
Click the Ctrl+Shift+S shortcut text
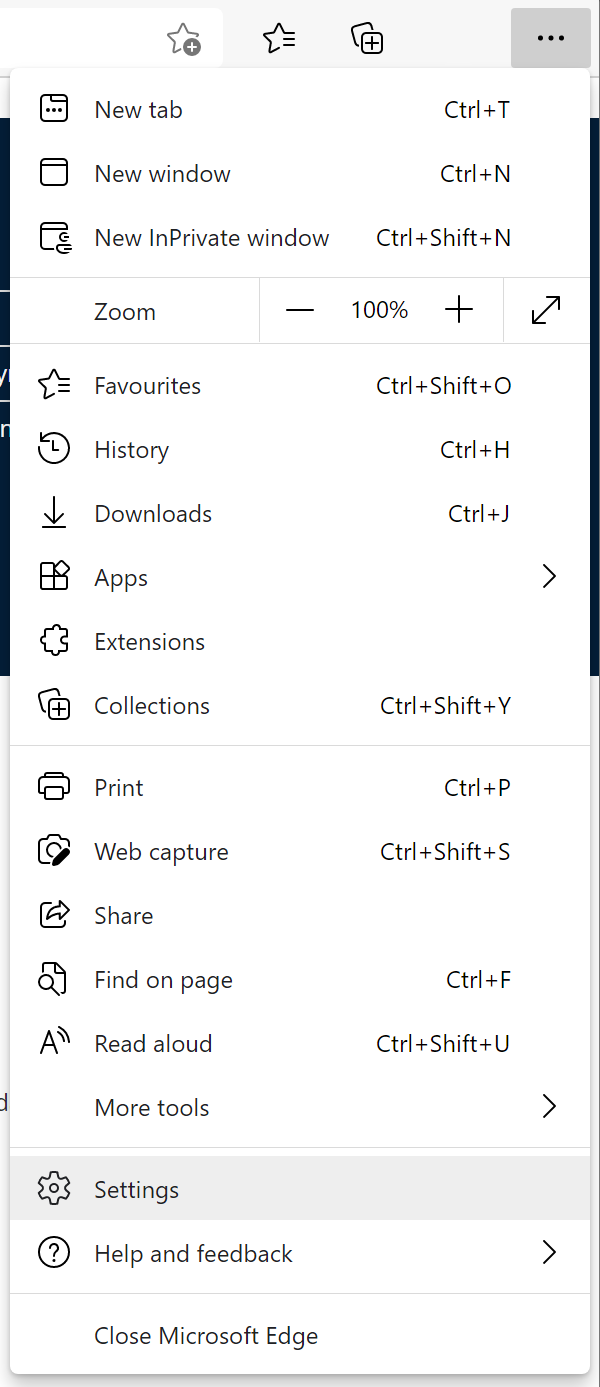tap(445, 852)
